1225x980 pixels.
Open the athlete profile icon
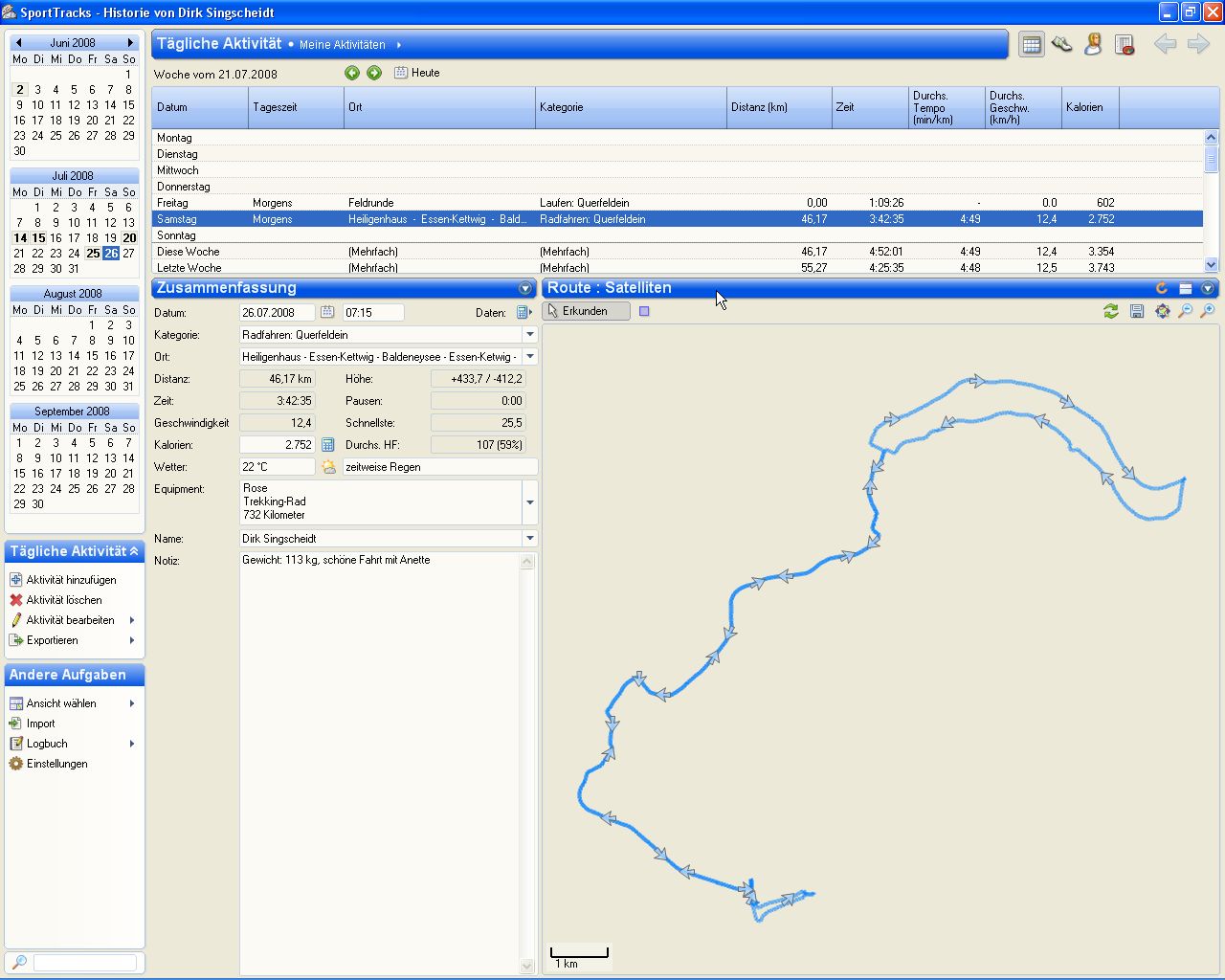(x=1093, y=44)
